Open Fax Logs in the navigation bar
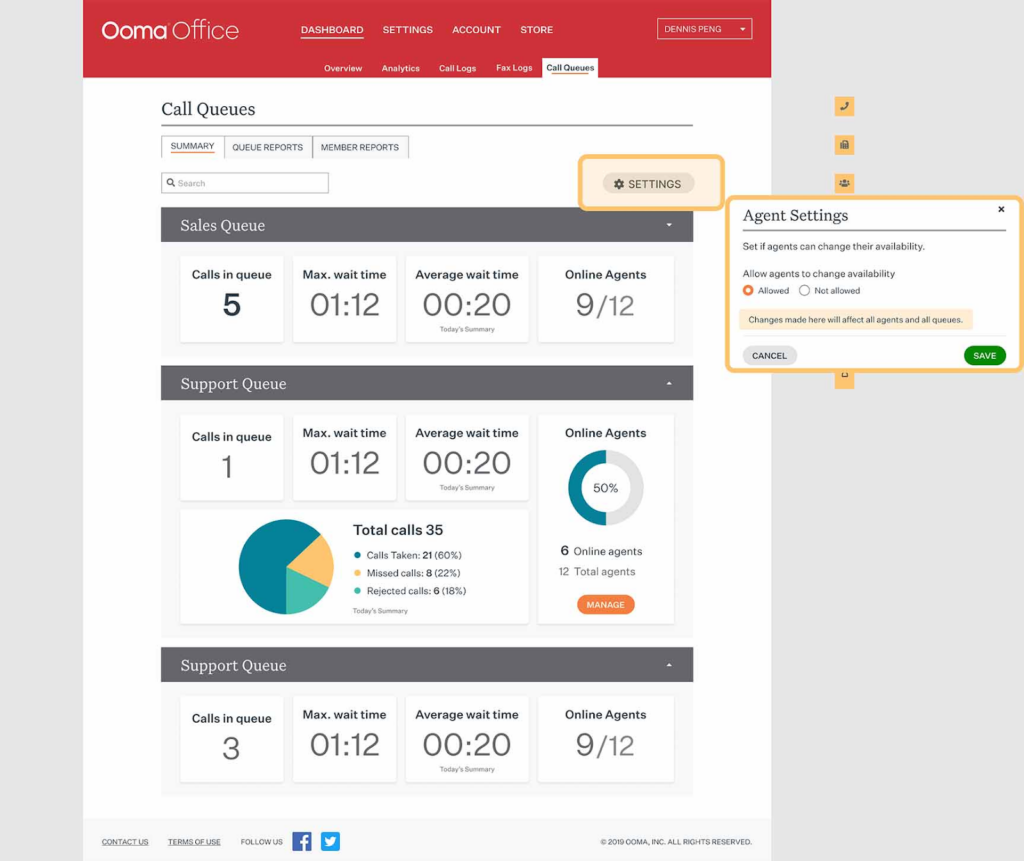Viewport: 1024px width, 861px height. pyautogui.click(x=513, y=68)
